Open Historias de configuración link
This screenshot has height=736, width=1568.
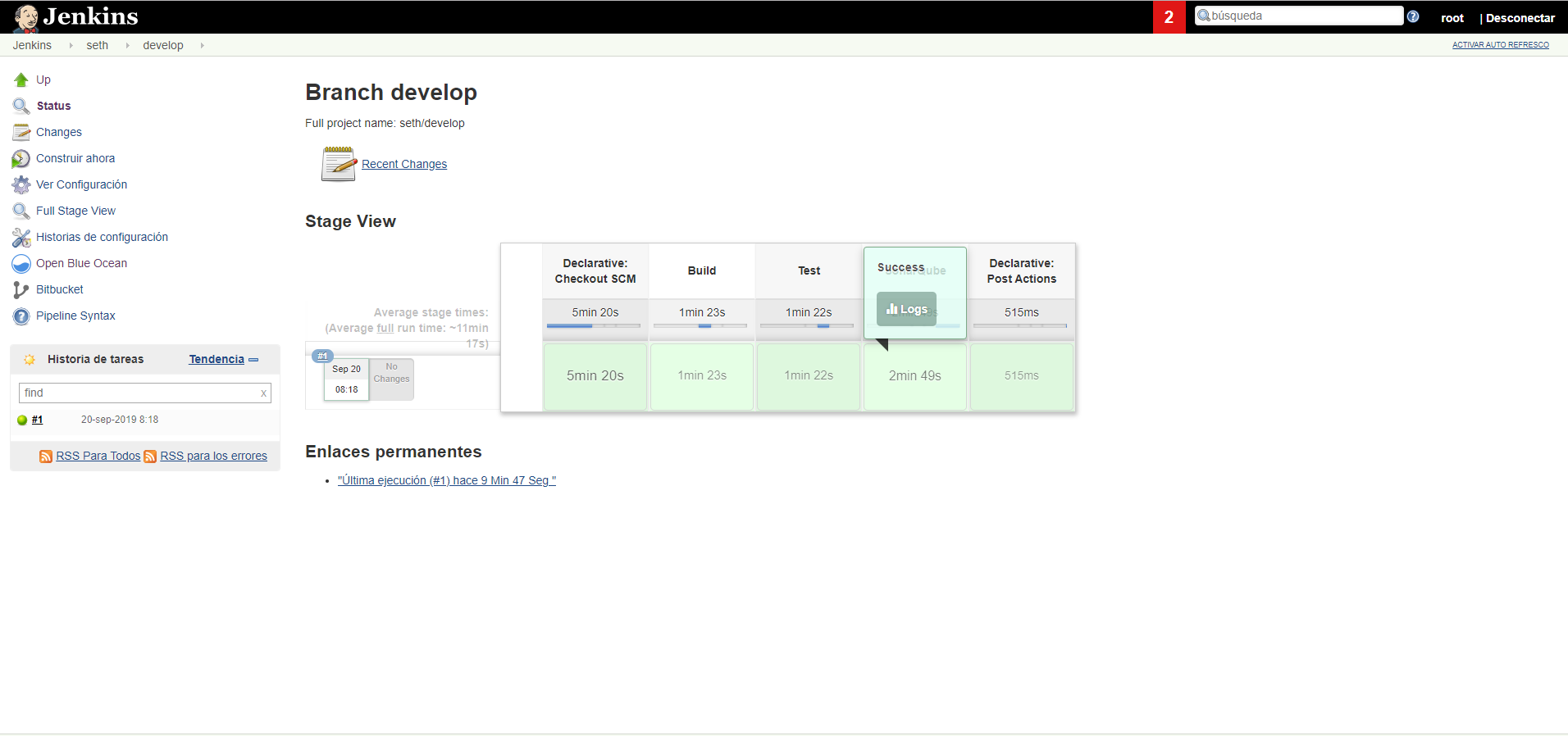tap(102, 237)
